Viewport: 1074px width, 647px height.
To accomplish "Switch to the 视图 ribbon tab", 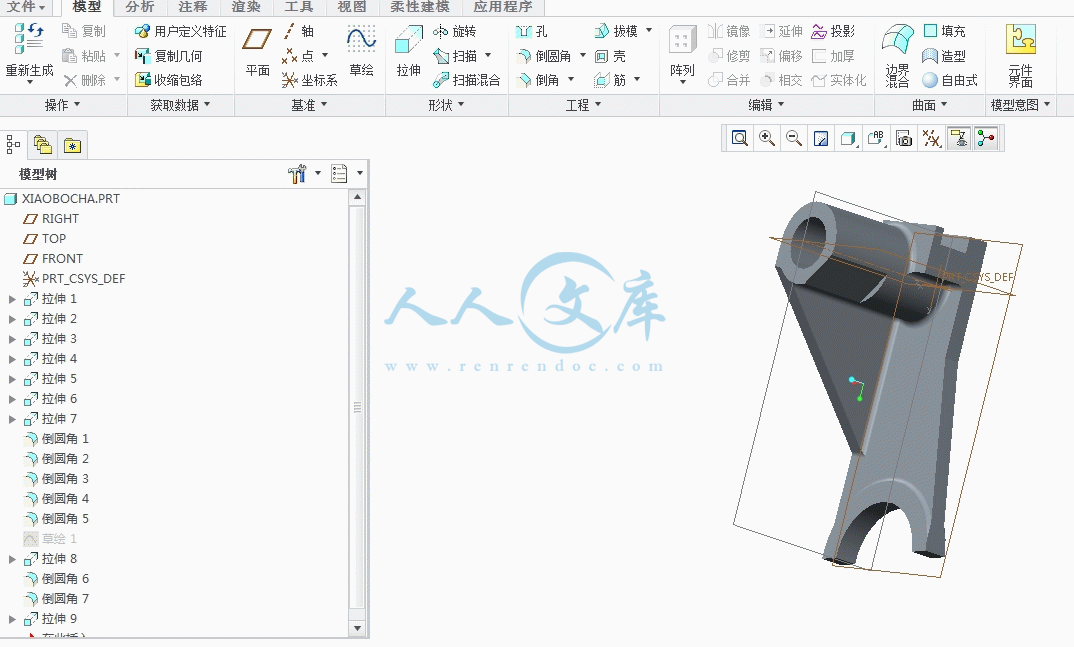I will point(352,7).
